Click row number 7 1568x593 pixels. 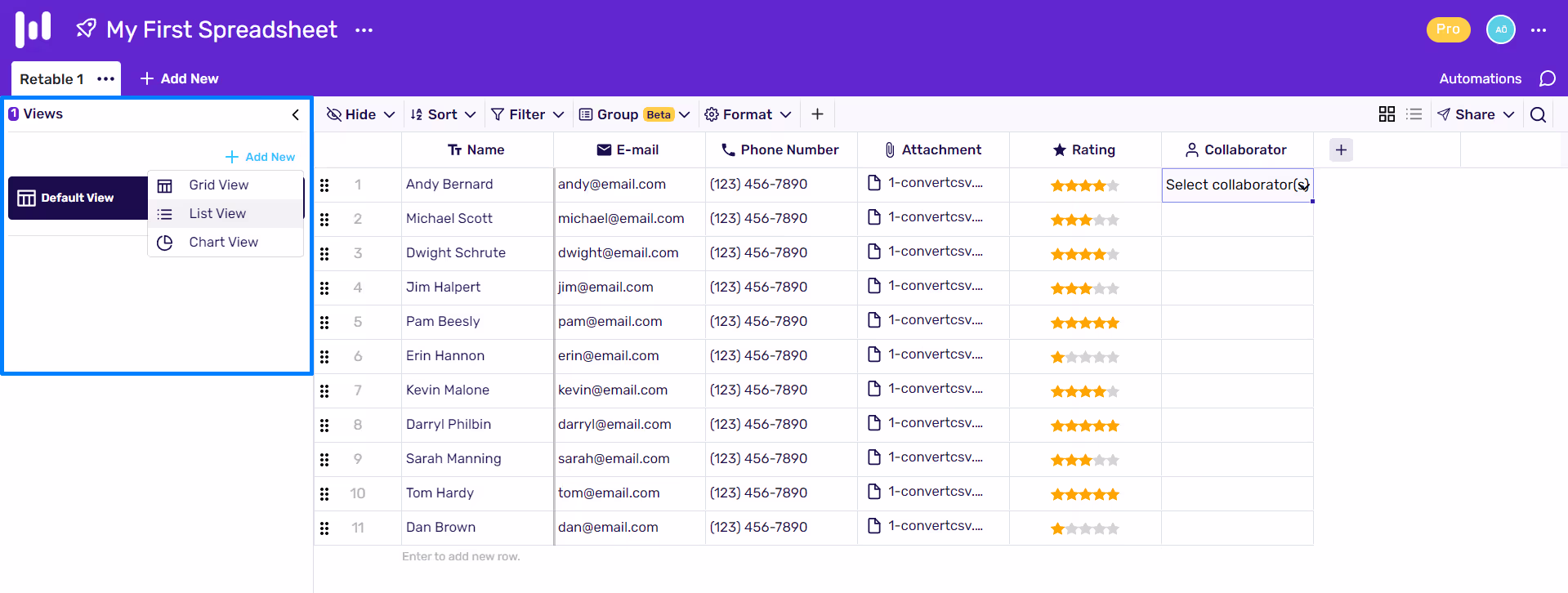358,390
